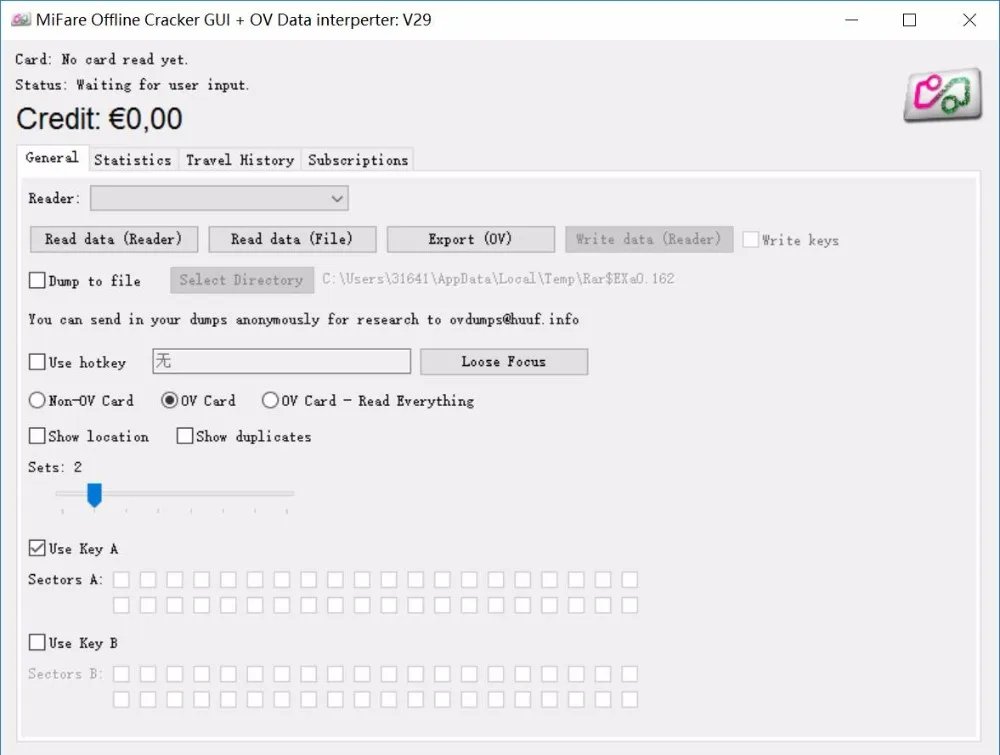1000x755 pixels.
Task: Click the Credit €0,00 text
Action: click(x=99, y=119)
